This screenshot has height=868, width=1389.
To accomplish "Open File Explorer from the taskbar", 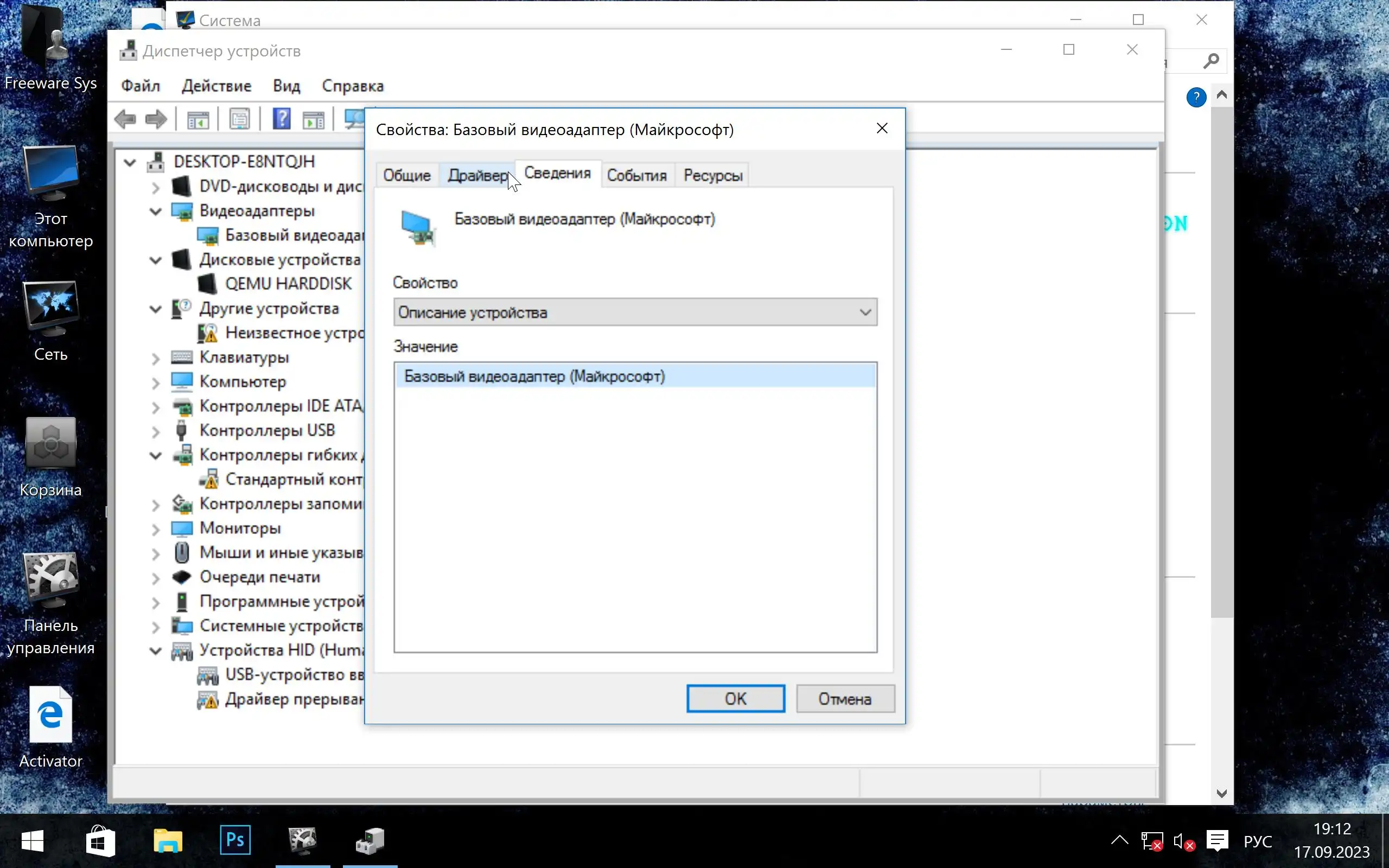I will (x=168, y=840).
